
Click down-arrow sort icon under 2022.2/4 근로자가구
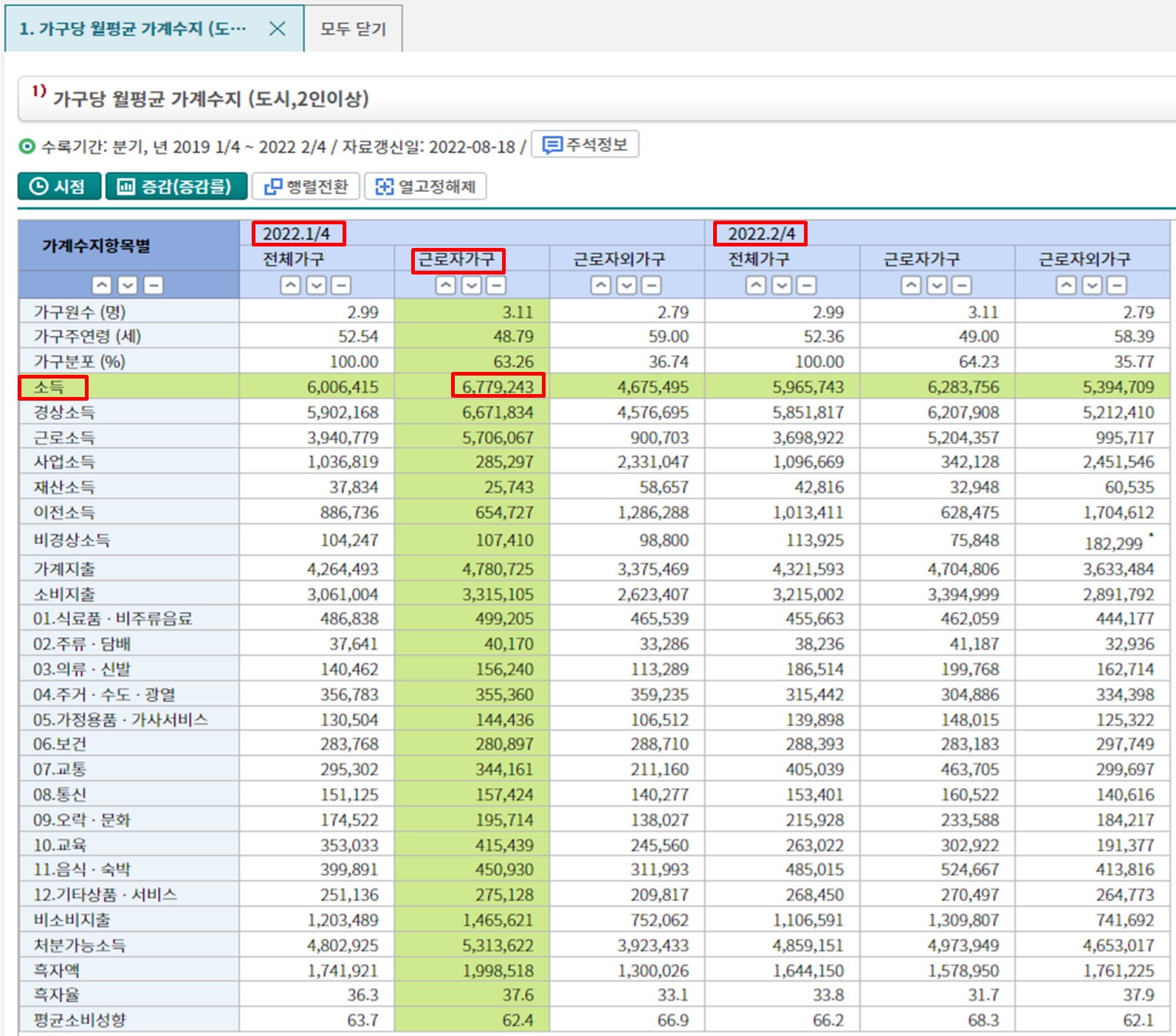pyautogui.click(x=938, y=285)
